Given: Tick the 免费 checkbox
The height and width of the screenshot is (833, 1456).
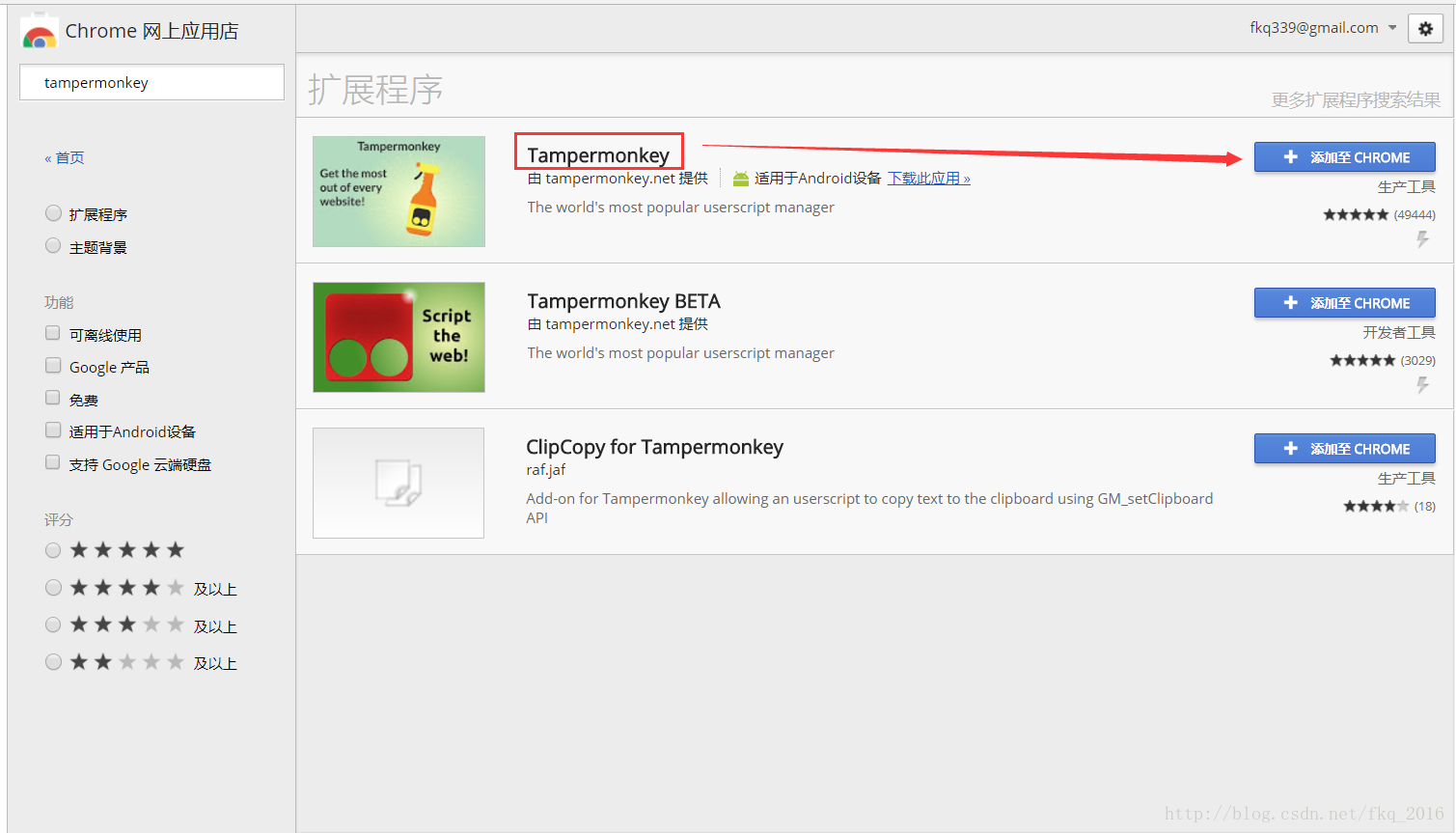Looking at the screenshot, I should 53,398.
